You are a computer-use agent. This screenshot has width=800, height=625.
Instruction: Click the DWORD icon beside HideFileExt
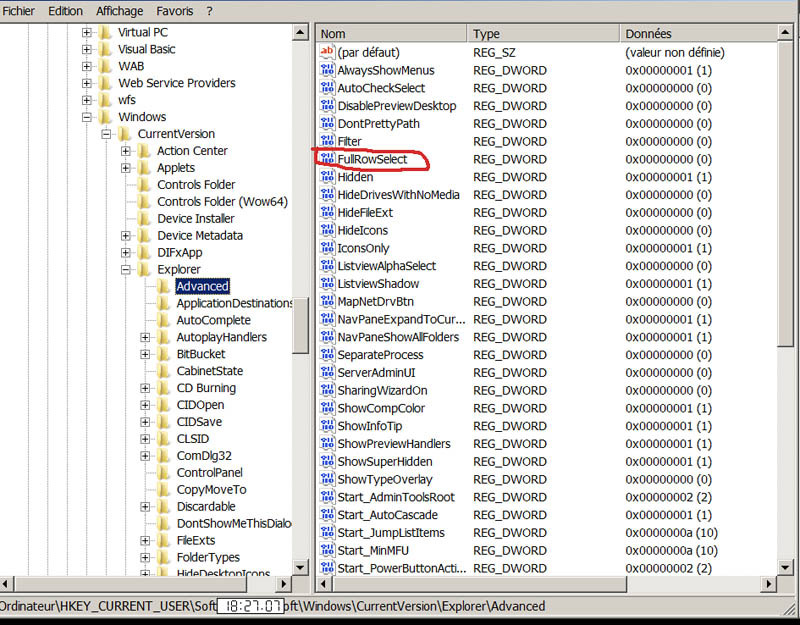(327, 212)
